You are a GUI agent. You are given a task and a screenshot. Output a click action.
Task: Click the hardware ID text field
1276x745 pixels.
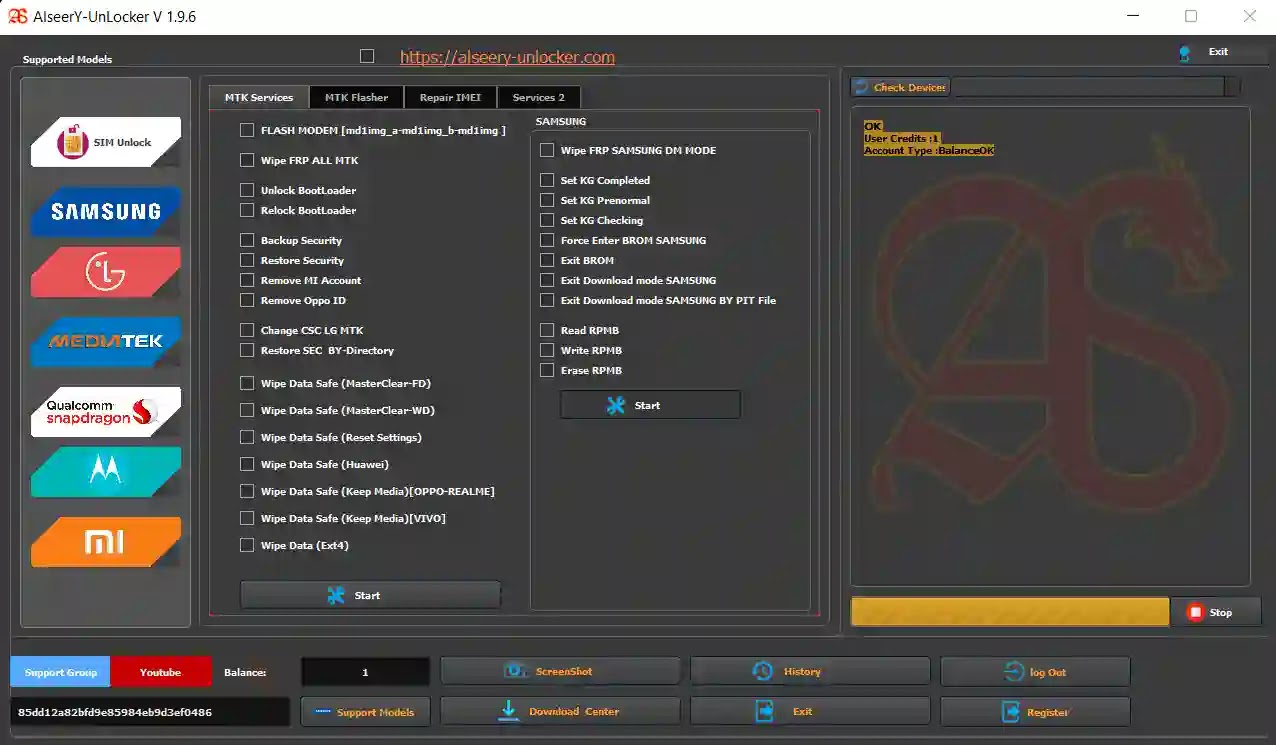coord(150,712)
